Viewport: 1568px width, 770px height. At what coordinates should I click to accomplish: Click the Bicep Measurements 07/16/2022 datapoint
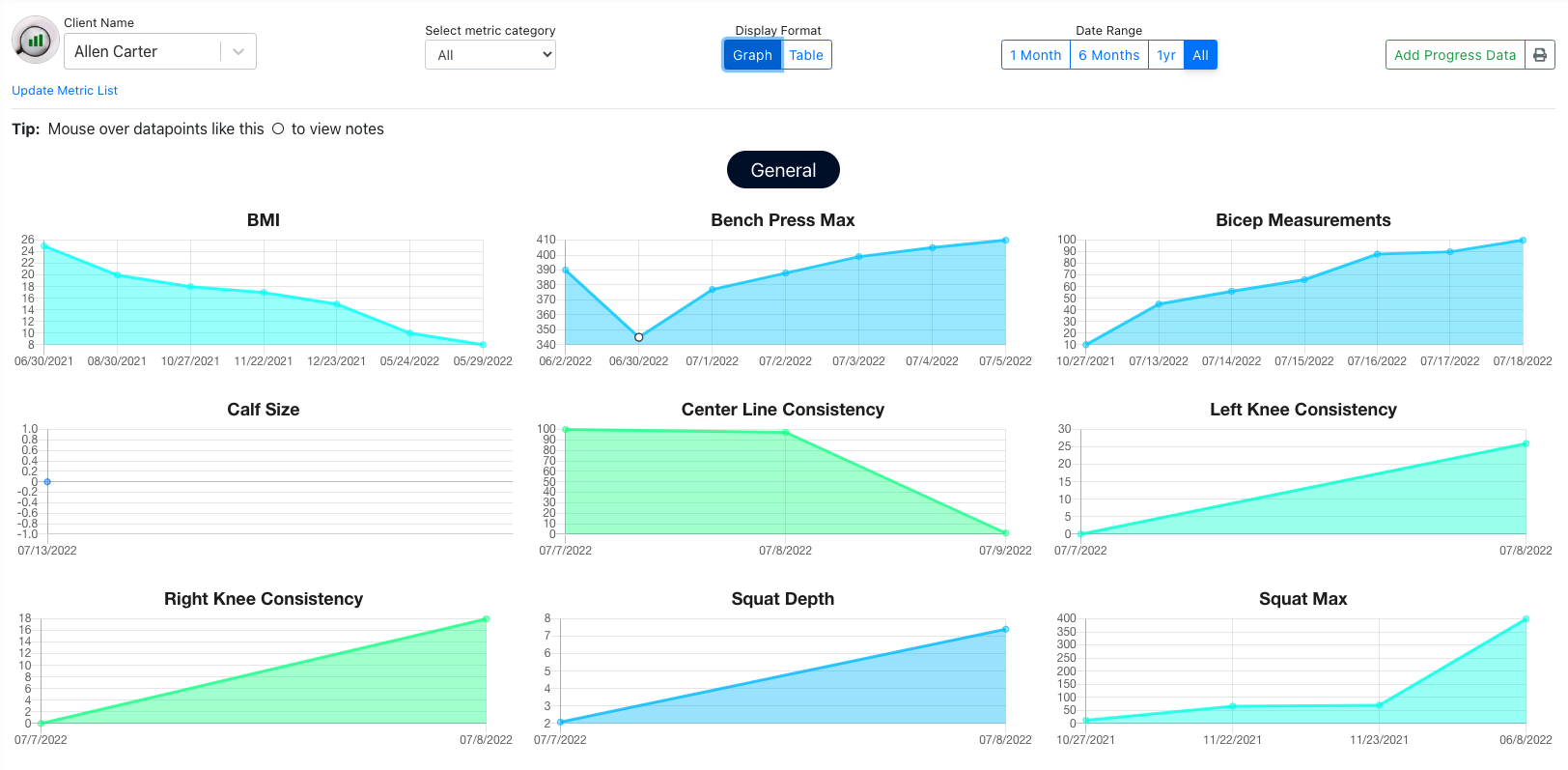1378,254
